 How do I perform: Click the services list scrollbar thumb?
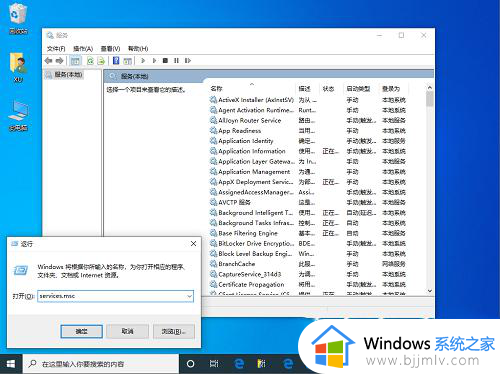430,99
